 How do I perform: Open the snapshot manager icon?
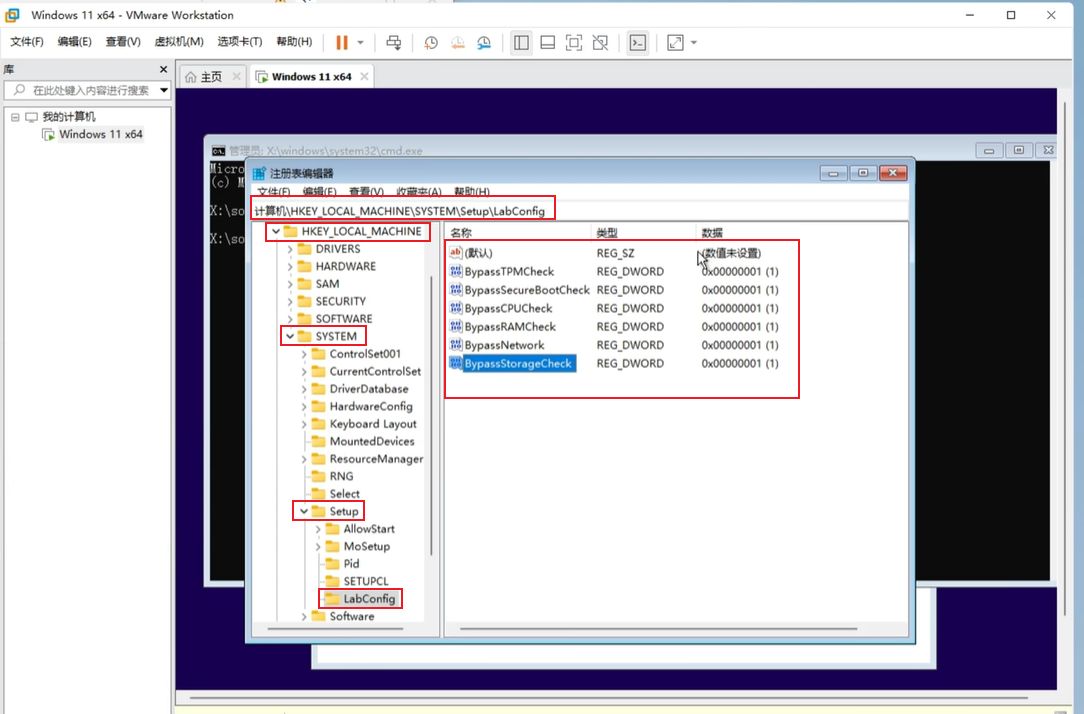click(484, 42)
